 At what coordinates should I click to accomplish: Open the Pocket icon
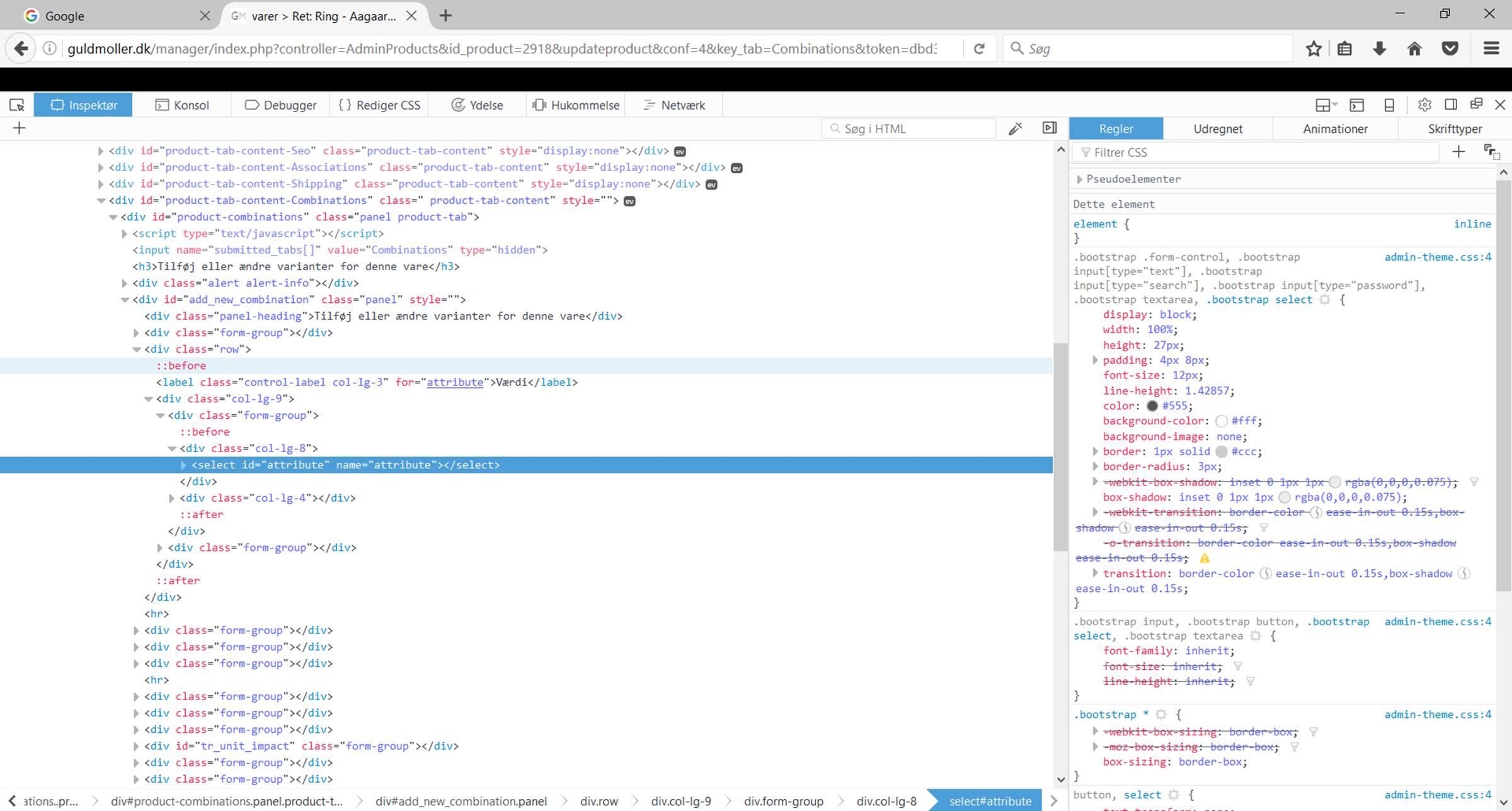pyautogui.click(x=1450, y=48)
